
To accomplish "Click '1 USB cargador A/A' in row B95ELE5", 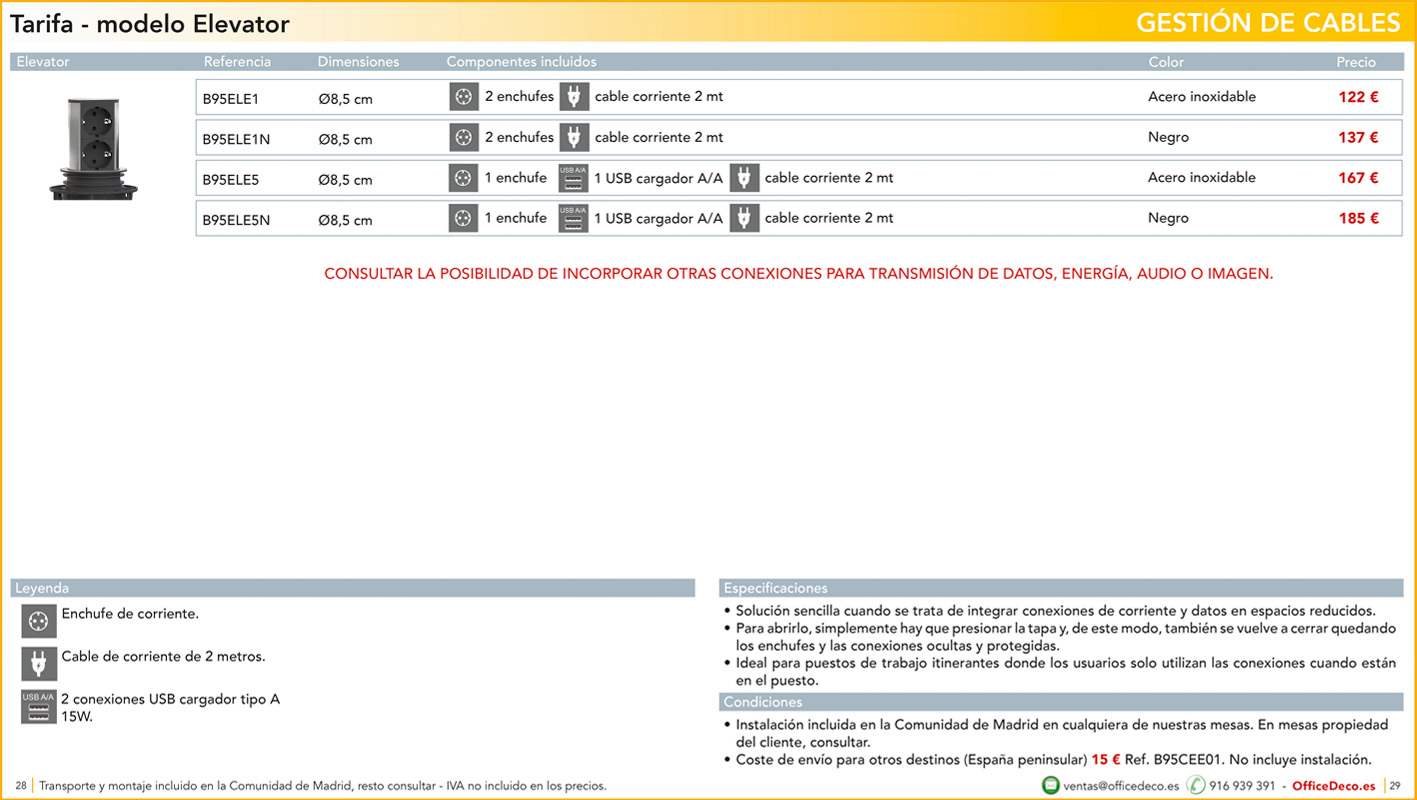I will 658,178.
